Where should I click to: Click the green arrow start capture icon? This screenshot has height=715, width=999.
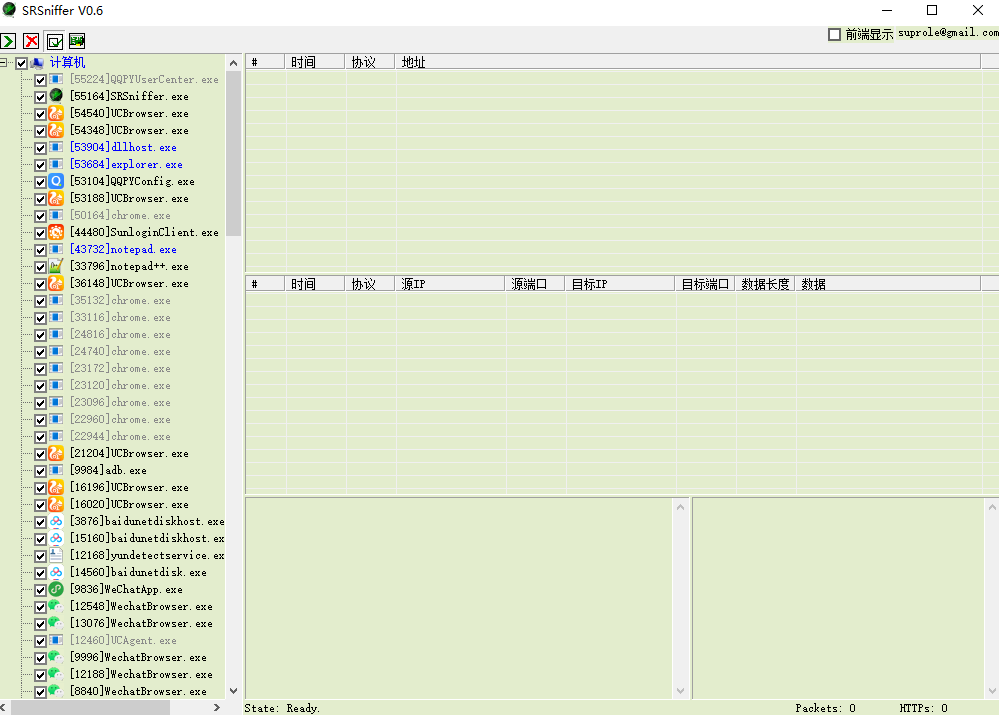click(x=8, y=41)
